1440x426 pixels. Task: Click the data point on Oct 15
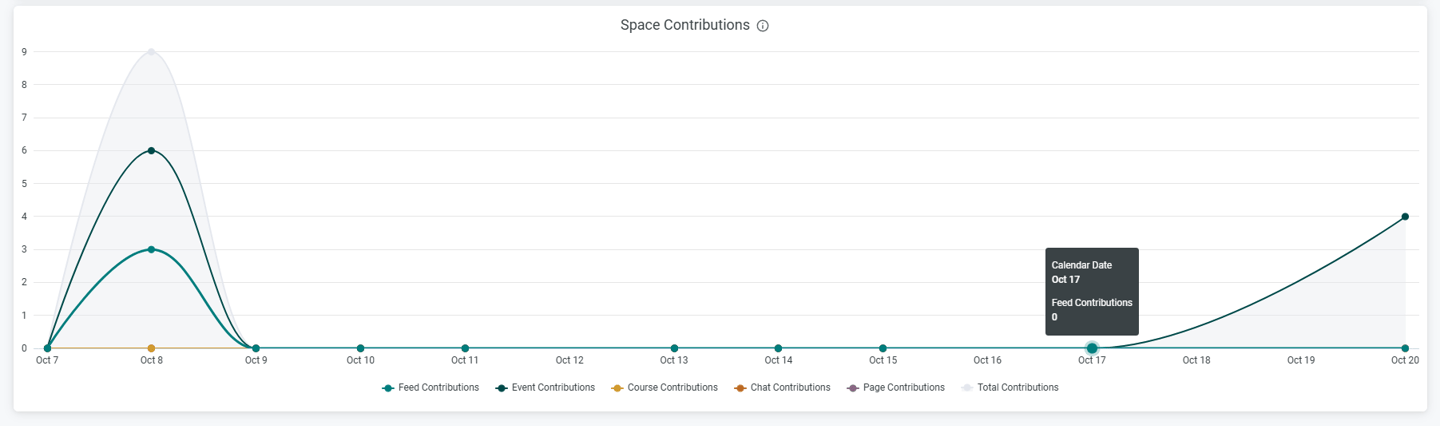[883, 348]
